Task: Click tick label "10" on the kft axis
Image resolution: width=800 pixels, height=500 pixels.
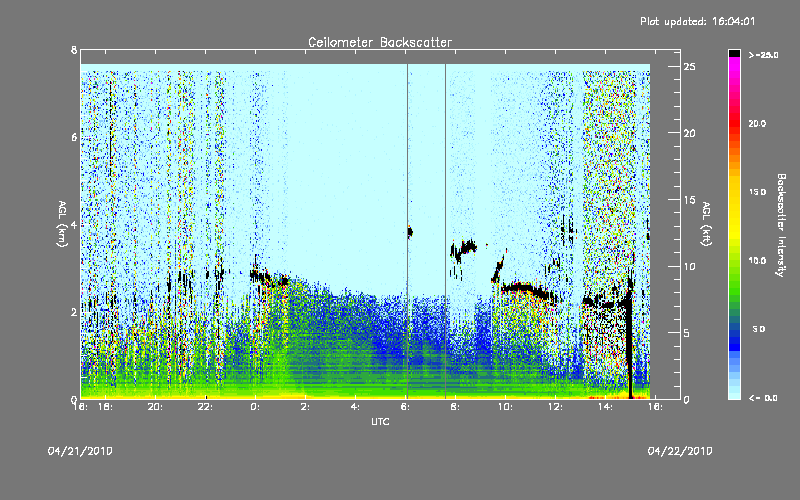Action: [x=690, y=266]
